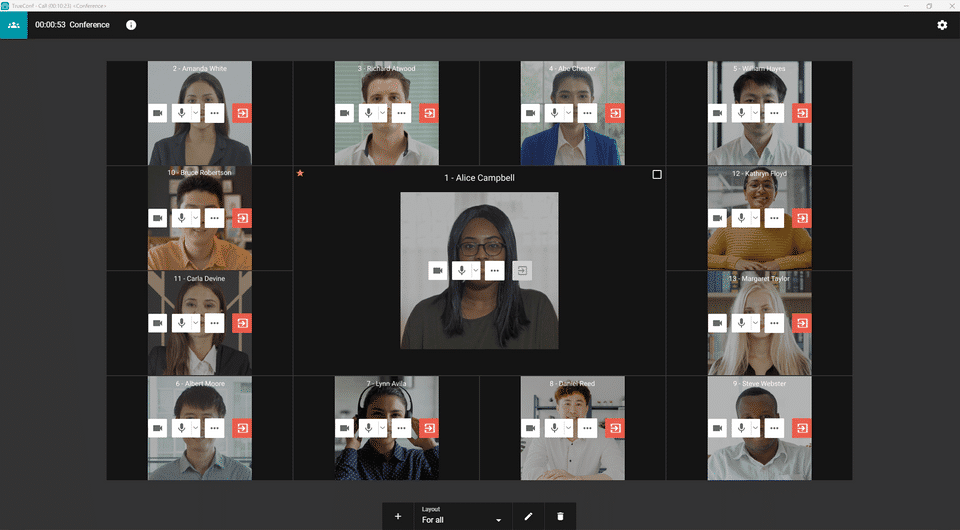Show conference info via the info icon

point(131,25)
